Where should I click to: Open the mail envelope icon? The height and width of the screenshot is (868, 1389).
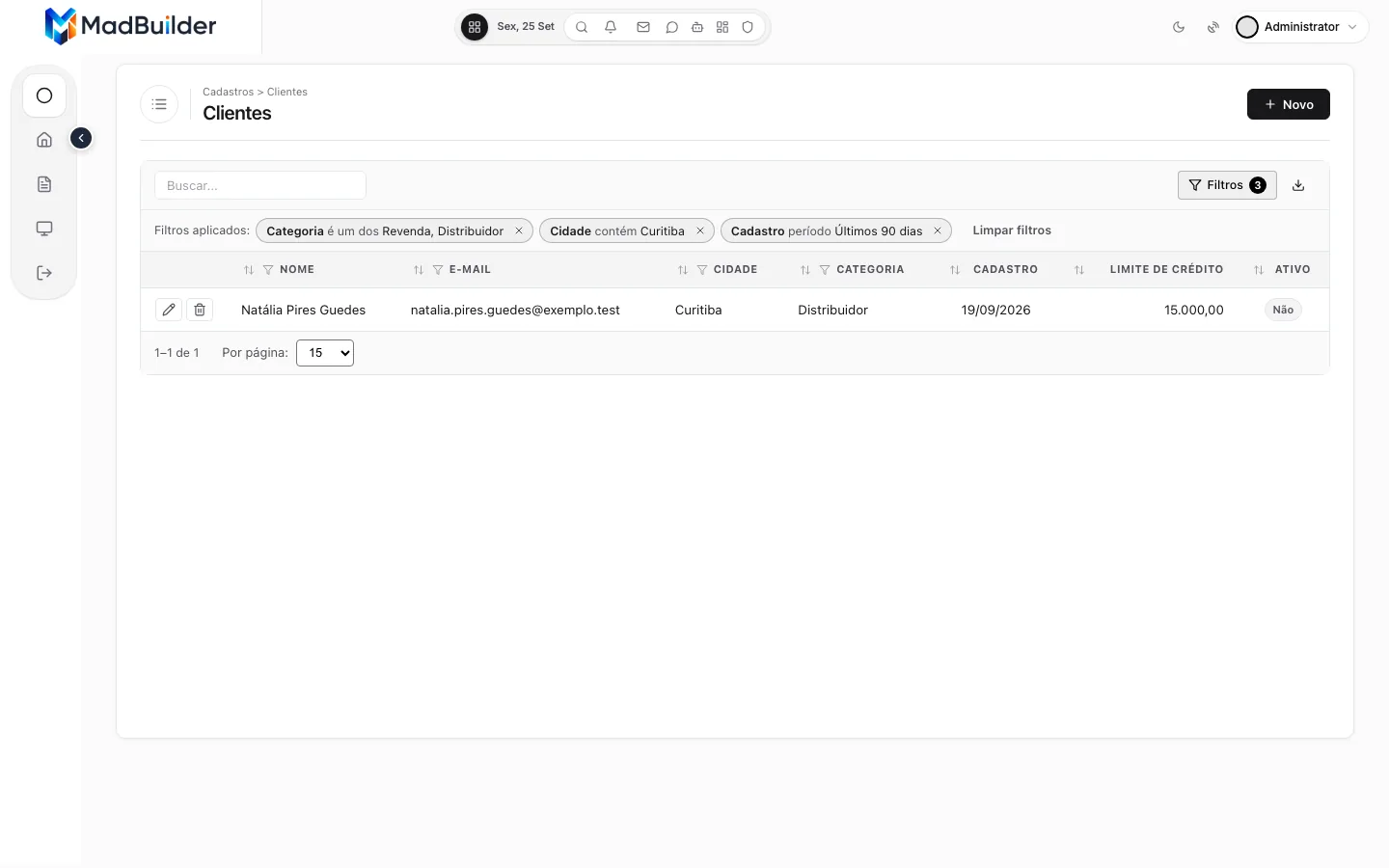[643, 27]
